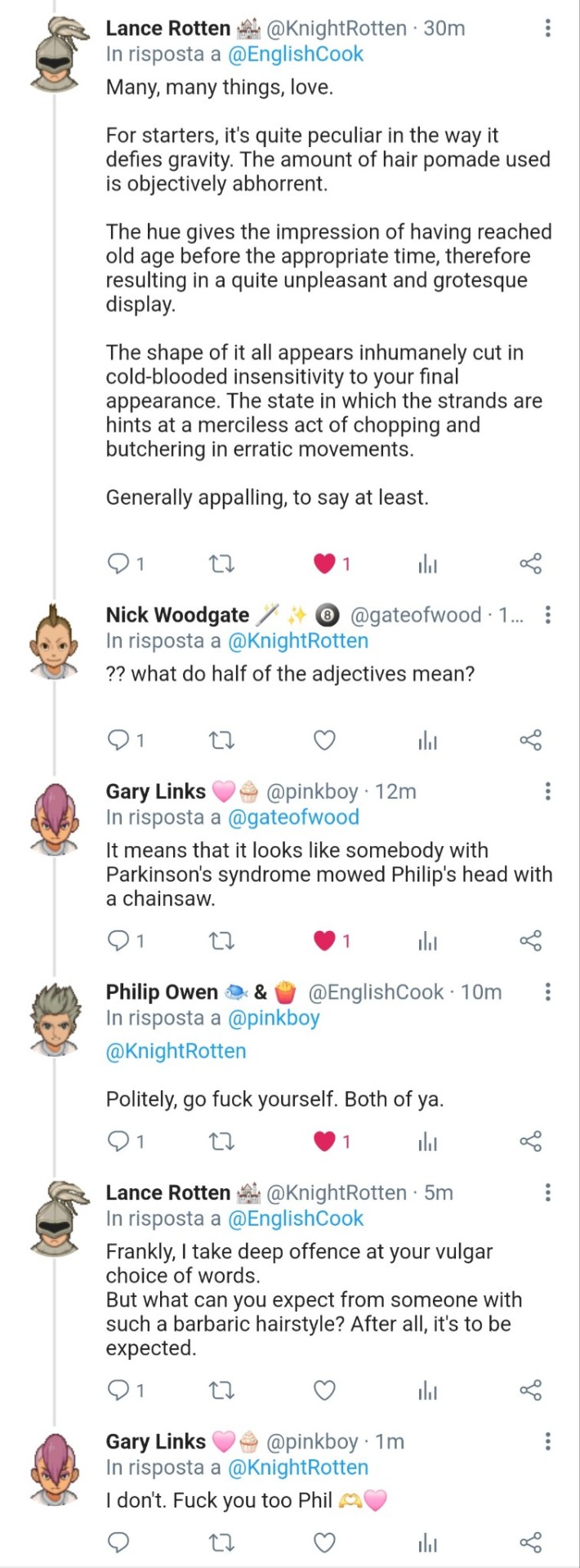Viewport: 580px width, 1568px height.
Task: Retweet Nick Woodgate's adjectives question
Action: pos(221,741)
